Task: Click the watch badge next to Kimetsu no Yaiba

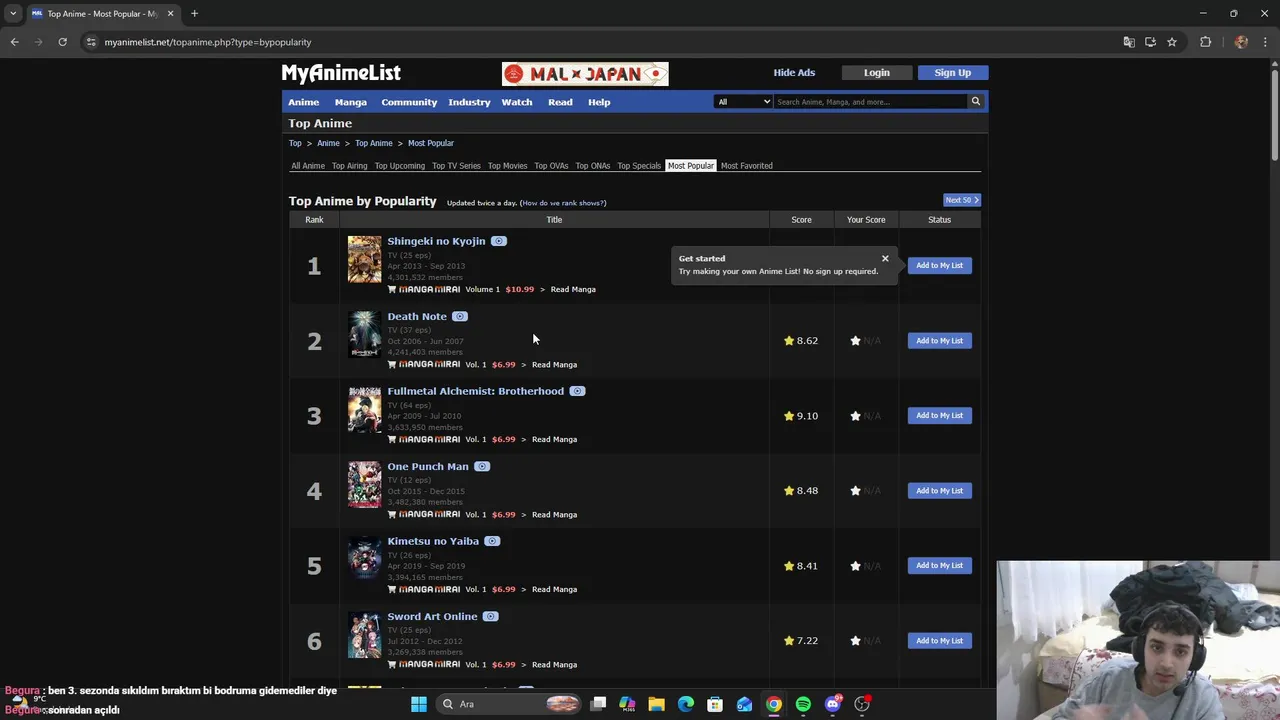Action: point(492,541)
